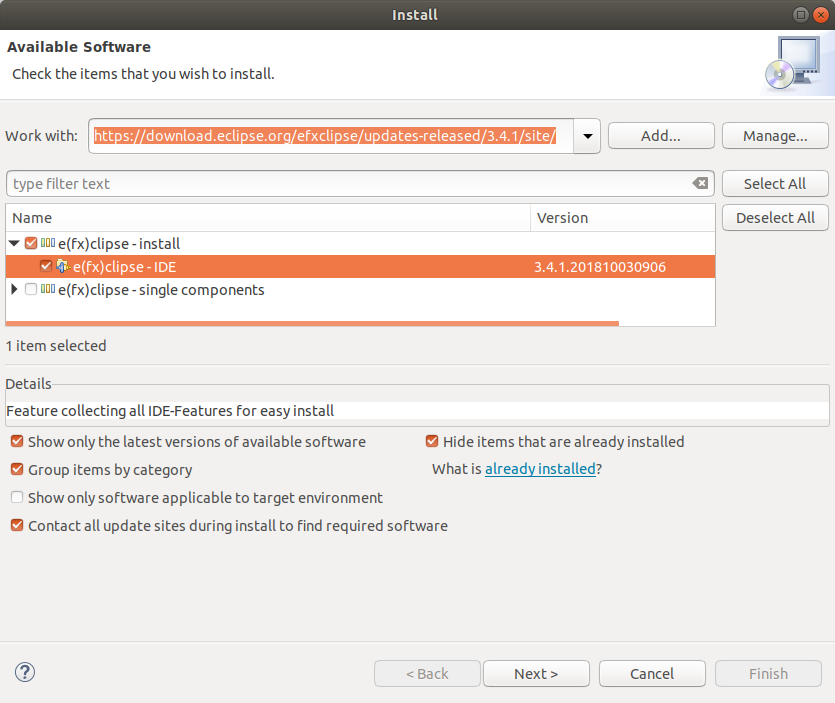The image size is (835, 703).
Task: Clear the filter text with the eraser icon
Action: click(x=700, y=183)
